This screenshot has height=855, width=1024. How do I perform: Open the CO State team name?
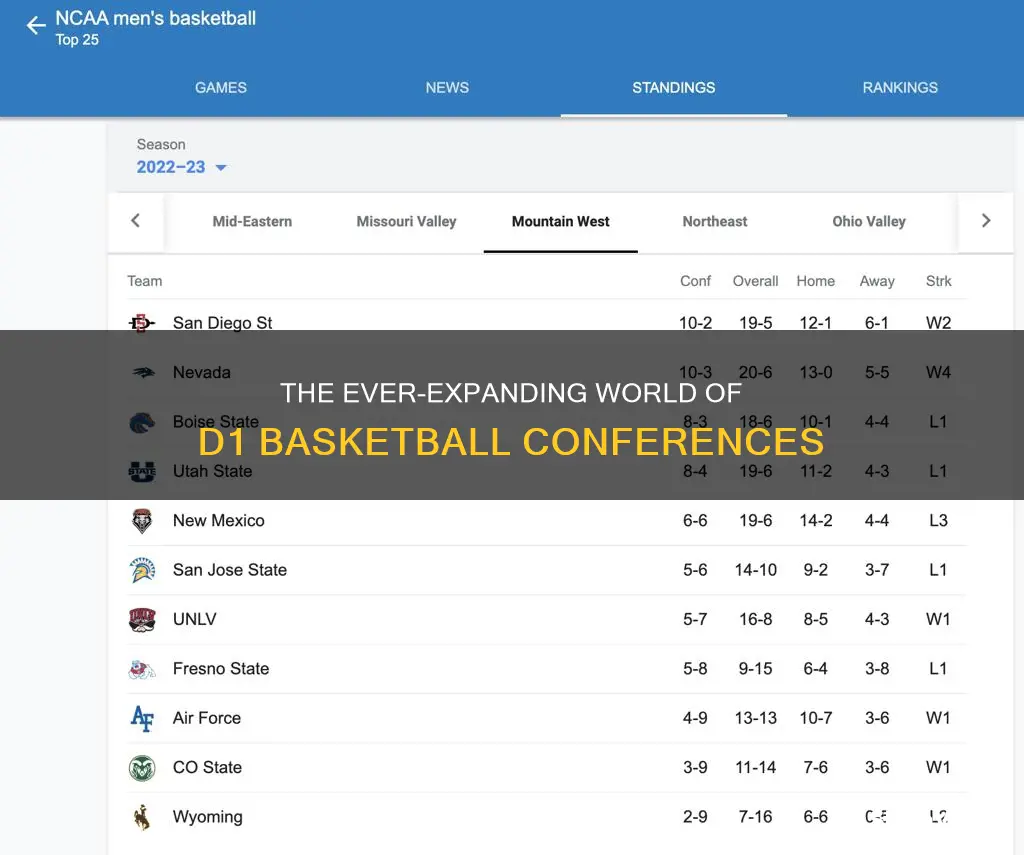pyautogui.click(x=207, y=767)
